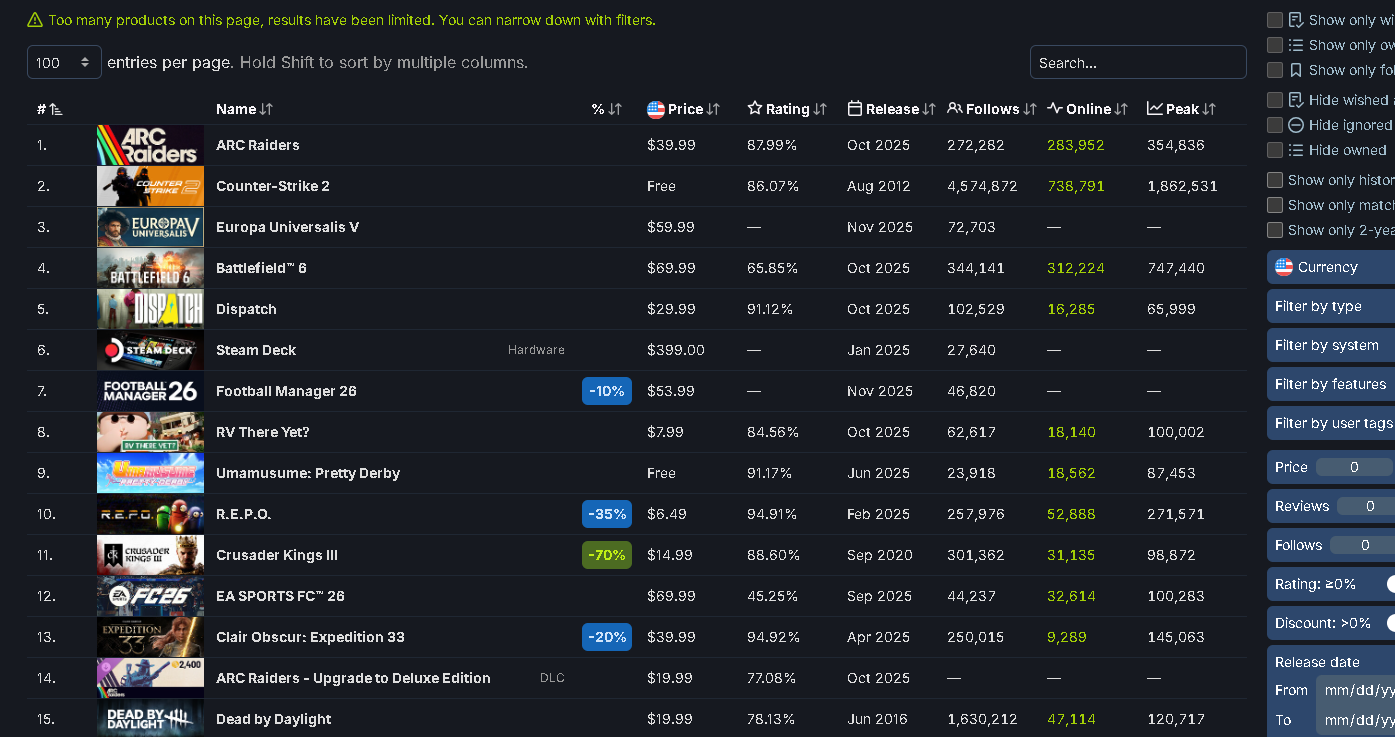Tick the 'Show only 2-yea…' checkbox

pyautogui.click(x=1275, y=230)
